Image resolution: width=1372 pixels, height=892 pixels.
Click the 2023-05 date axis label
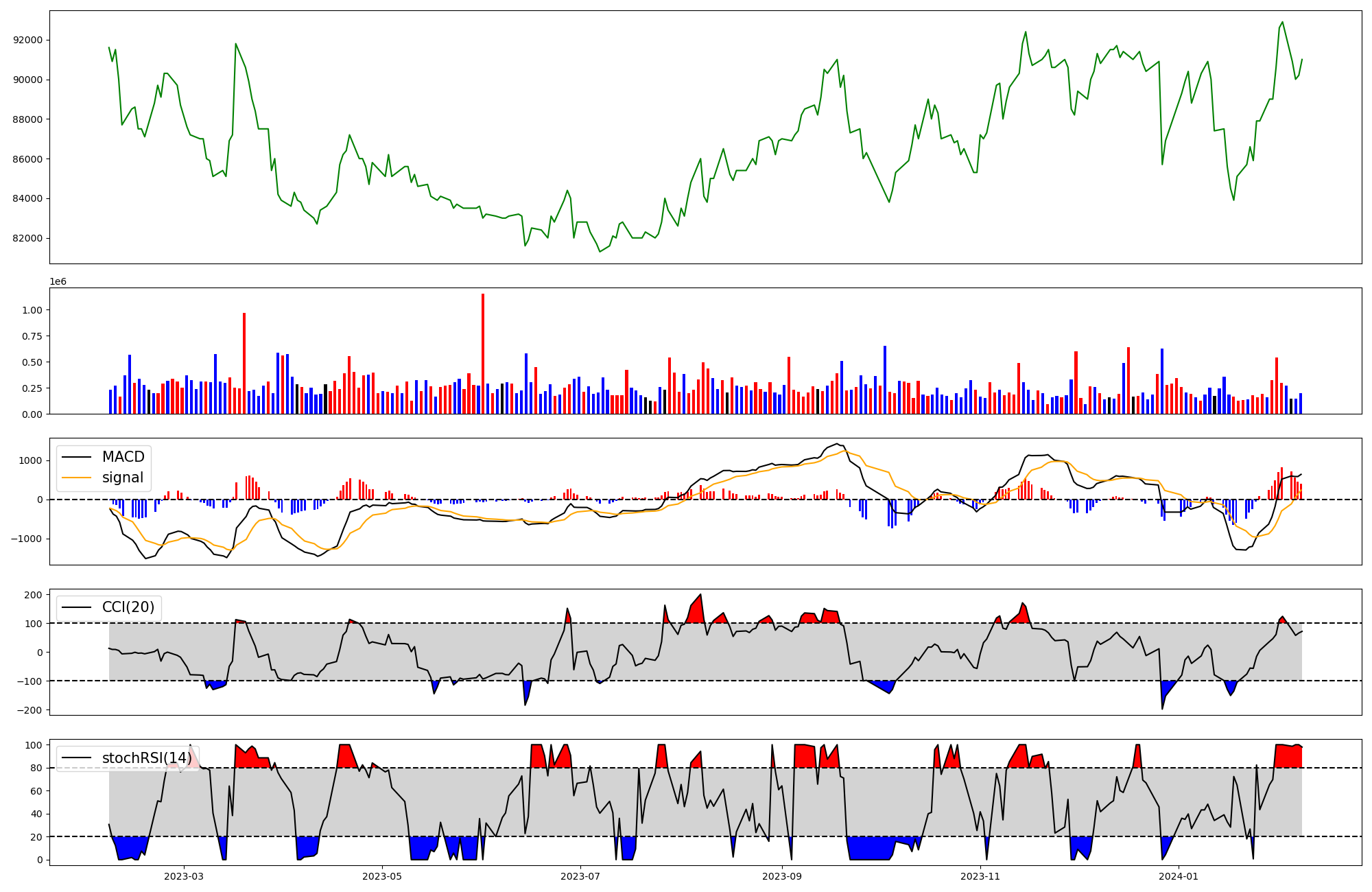(x=382, y=876)
